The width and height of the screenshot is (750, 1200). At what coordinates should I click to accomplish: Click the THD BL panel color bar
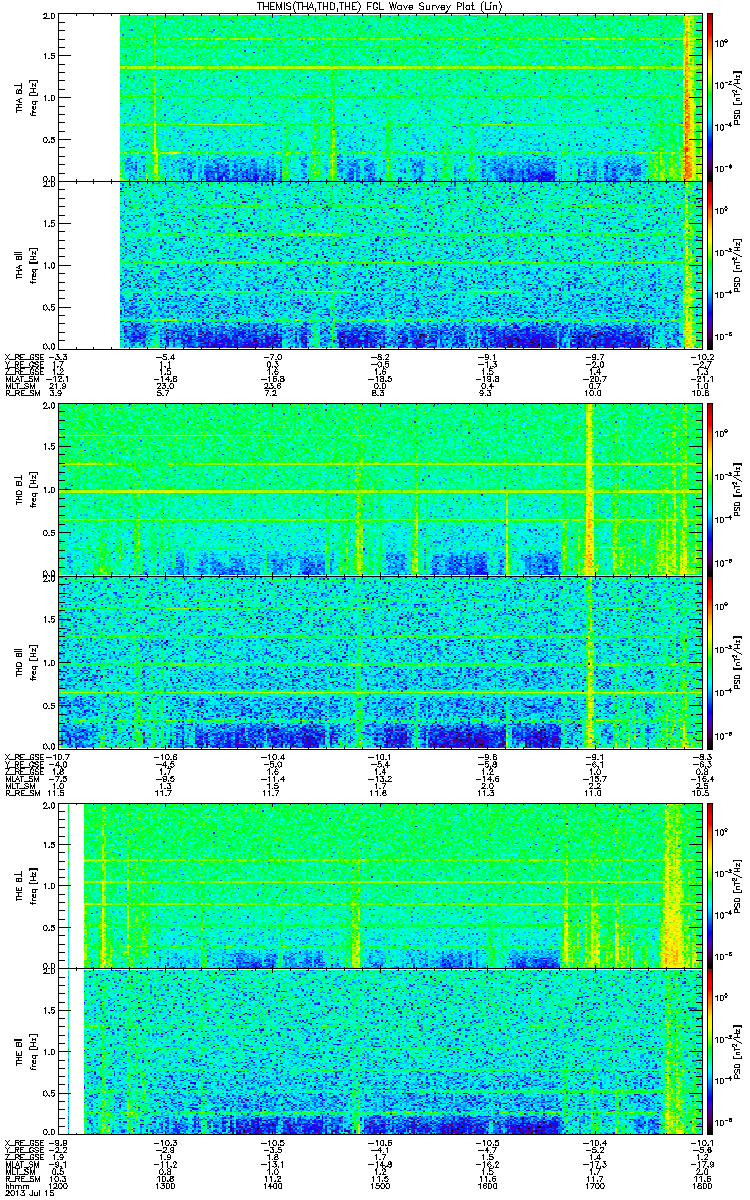tap(709, 488)
